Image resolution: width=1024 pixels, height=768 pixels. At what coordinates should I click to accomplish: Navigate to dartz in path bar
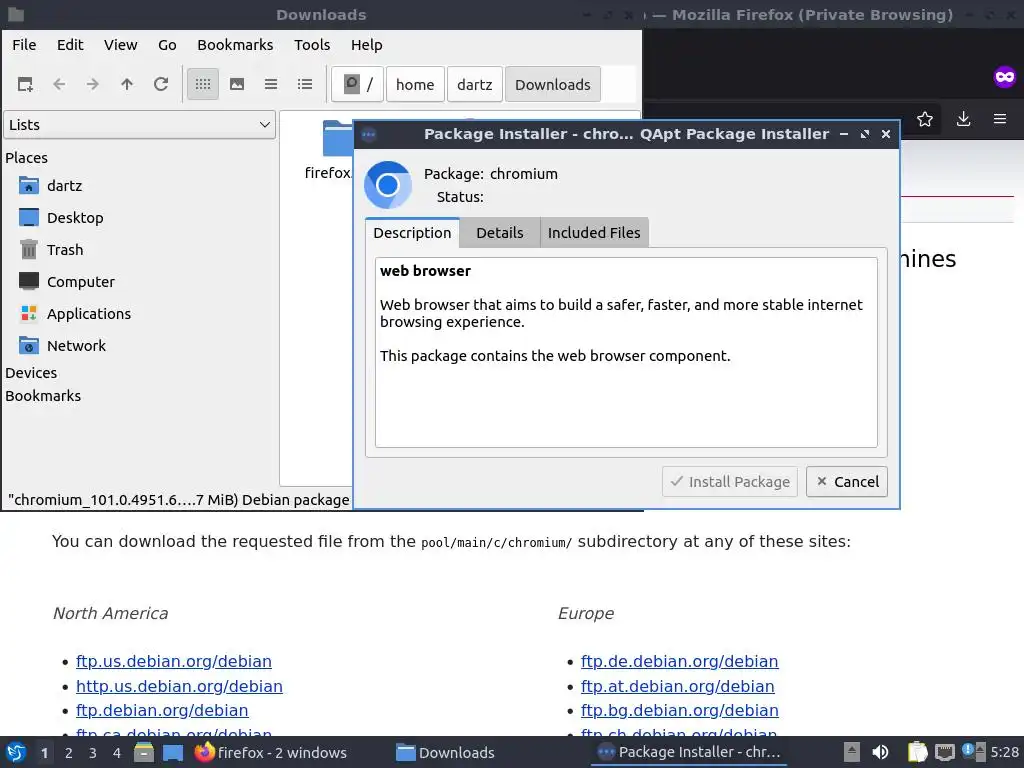point(475,84)
